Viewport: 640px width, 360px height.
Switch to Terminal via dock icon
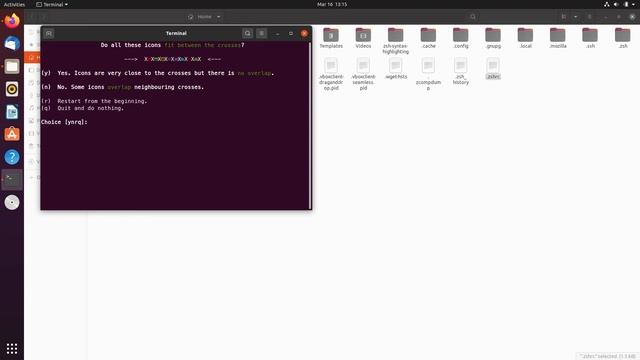(12, 180)
